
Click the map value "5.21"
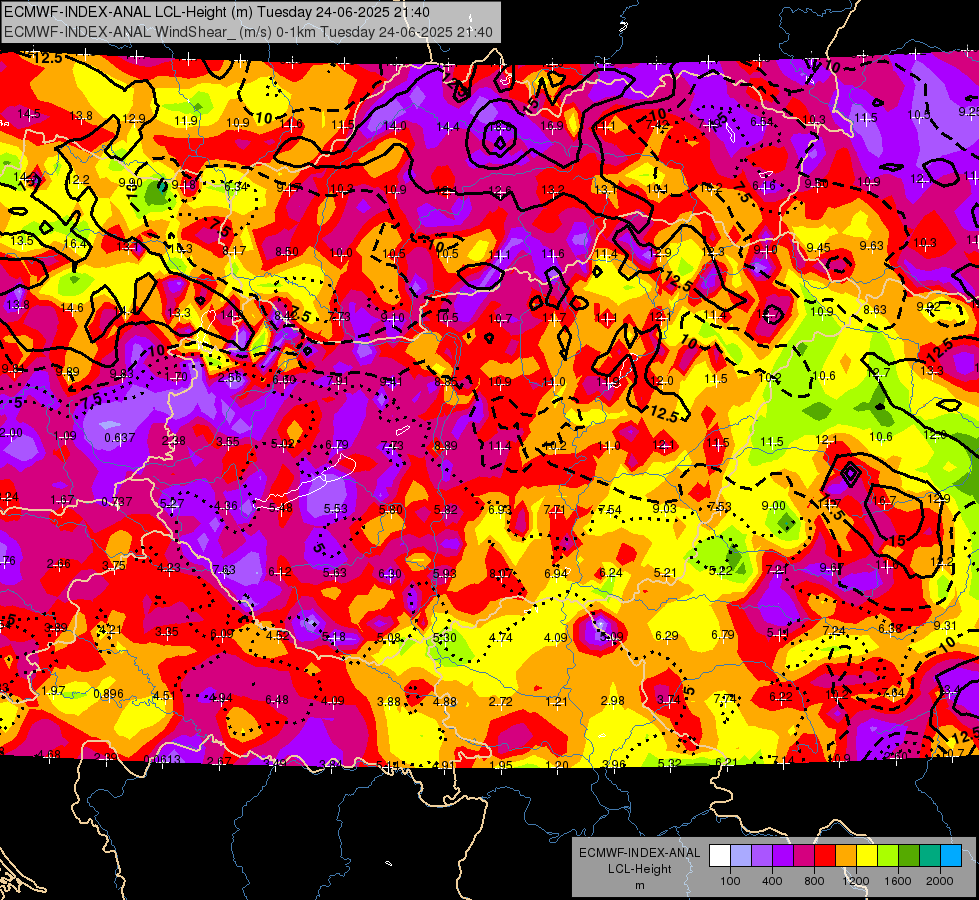point(666,572)
